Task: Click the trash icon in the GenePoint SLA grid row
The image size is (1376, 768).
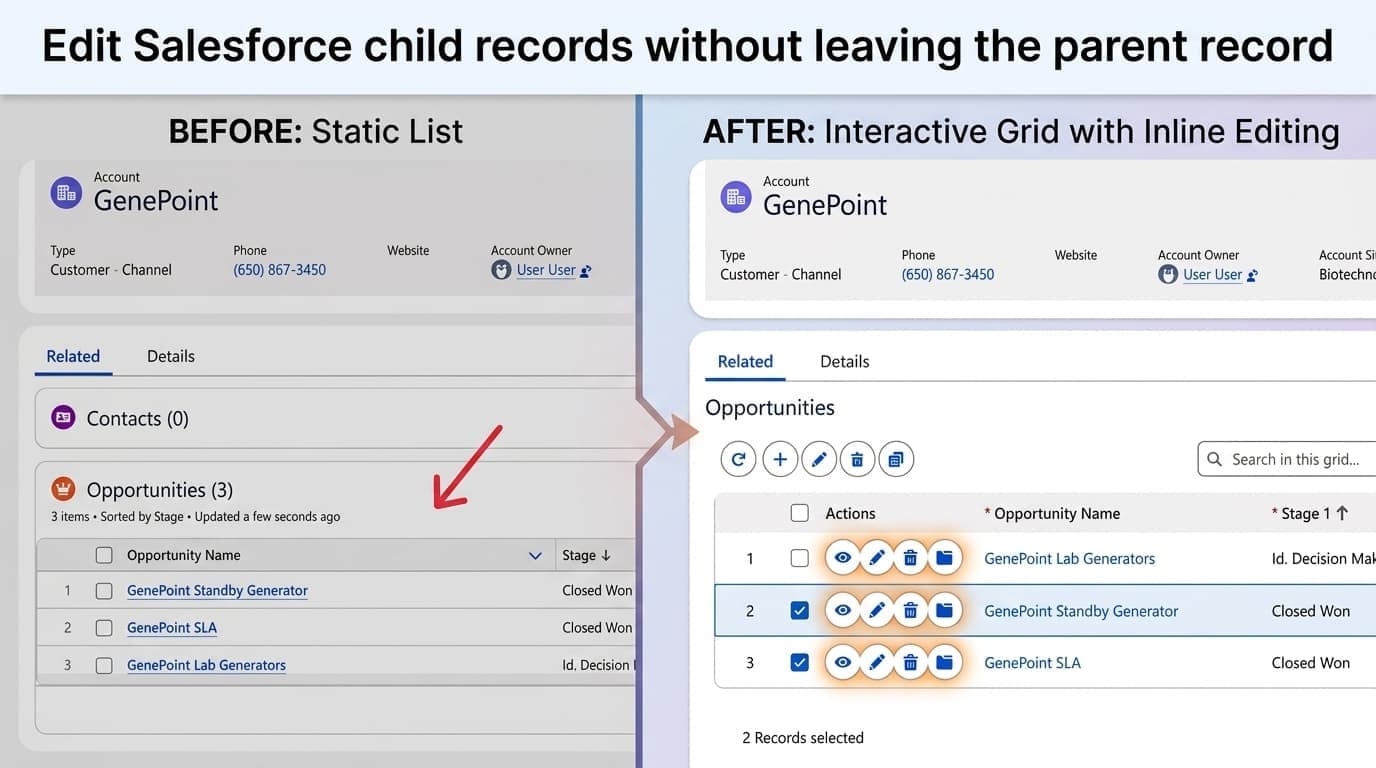Action: pos(910,662)
